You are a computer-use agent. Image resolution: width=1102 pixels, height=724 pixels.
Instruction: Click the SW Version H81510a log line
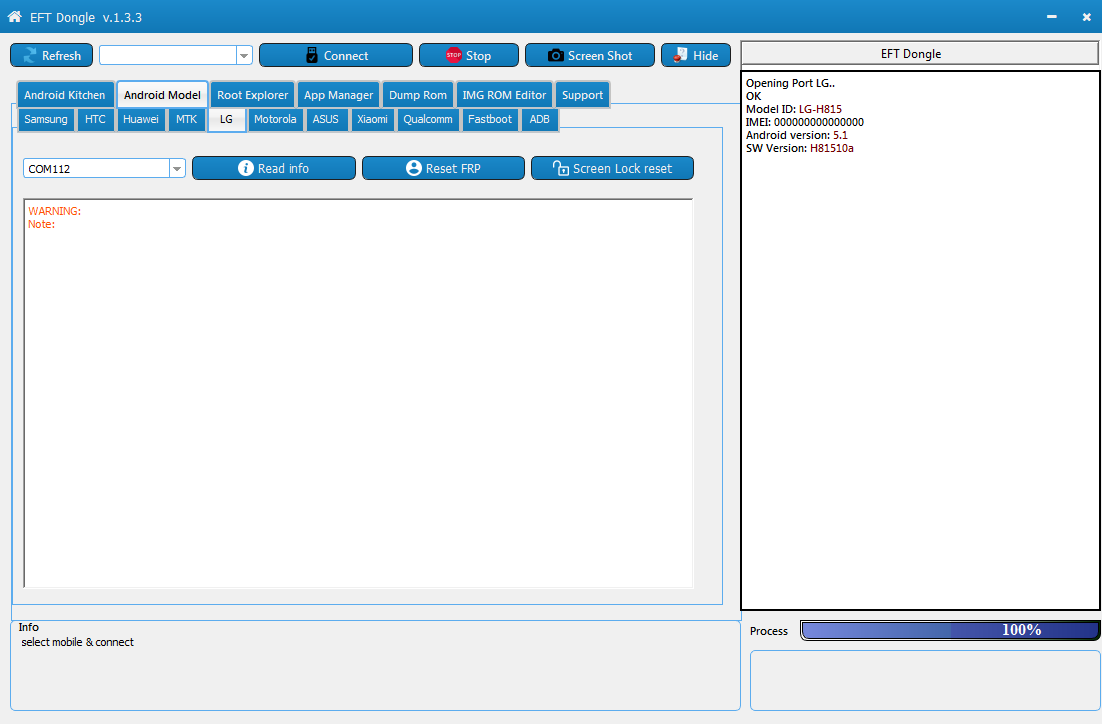799,148
